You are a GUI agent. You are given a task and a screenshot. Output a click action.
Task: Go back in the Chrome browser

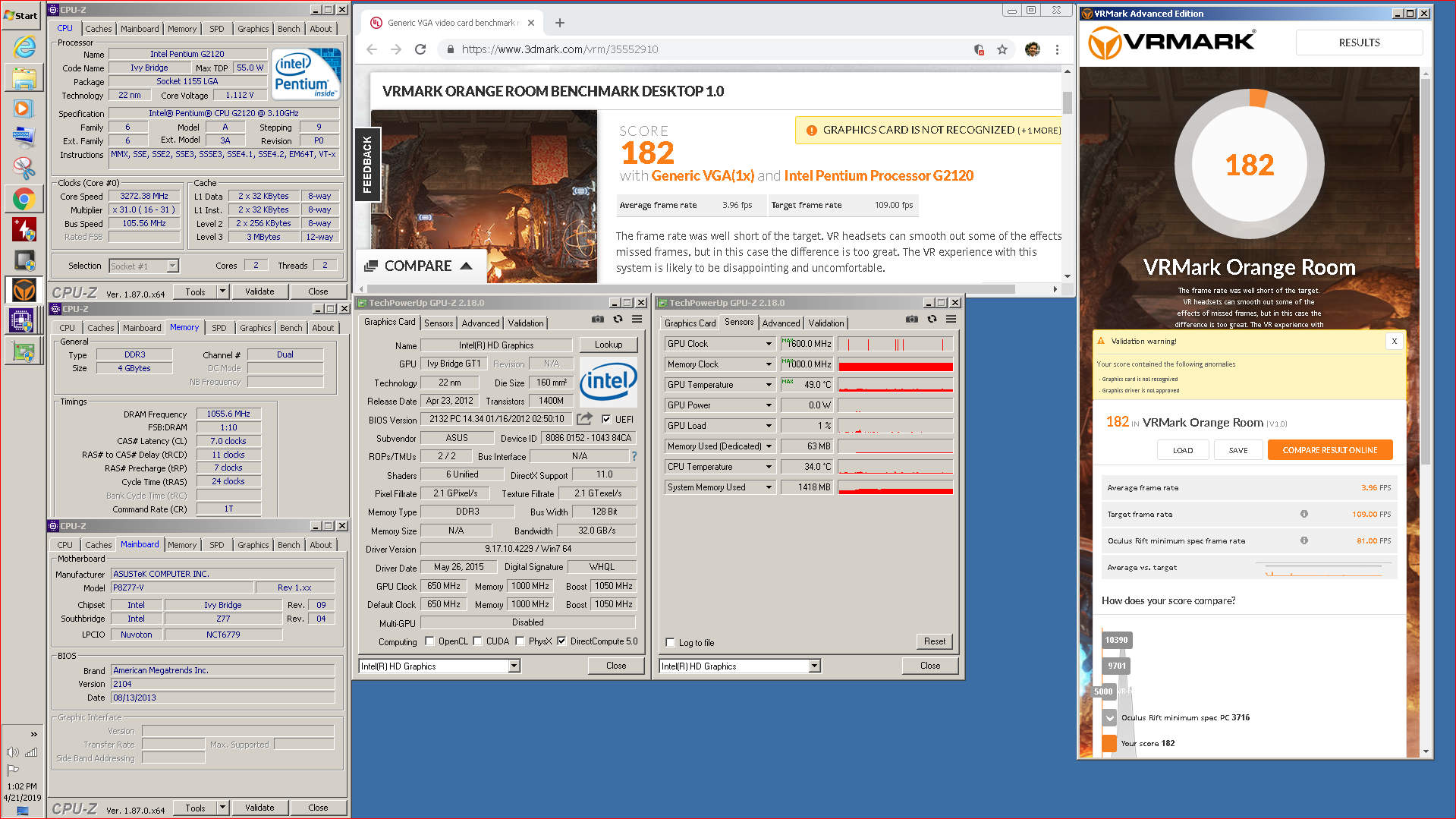(371, 49)
